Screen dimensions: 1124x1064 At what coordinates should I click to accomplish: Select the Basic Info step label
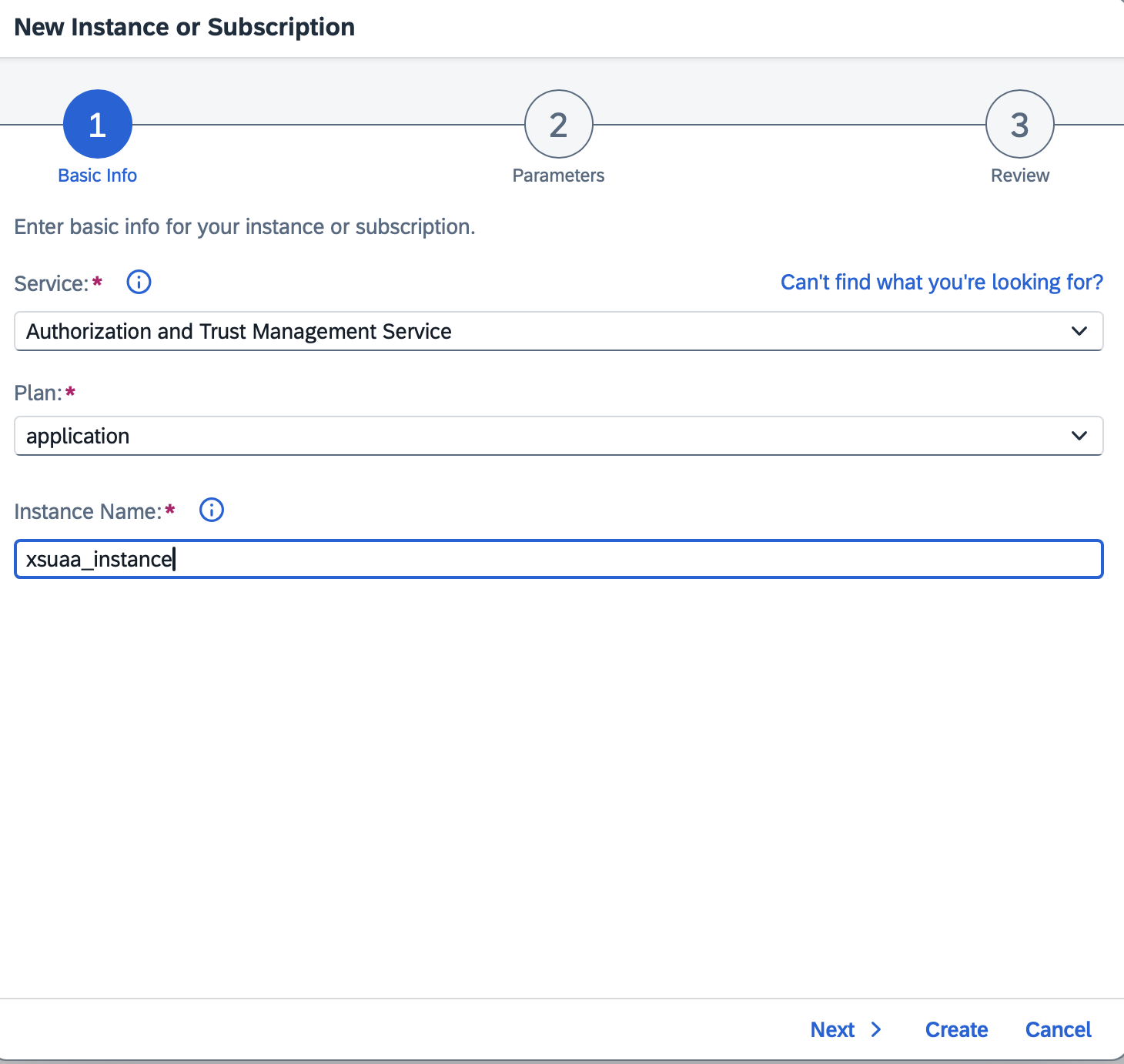tap(98, 176)
